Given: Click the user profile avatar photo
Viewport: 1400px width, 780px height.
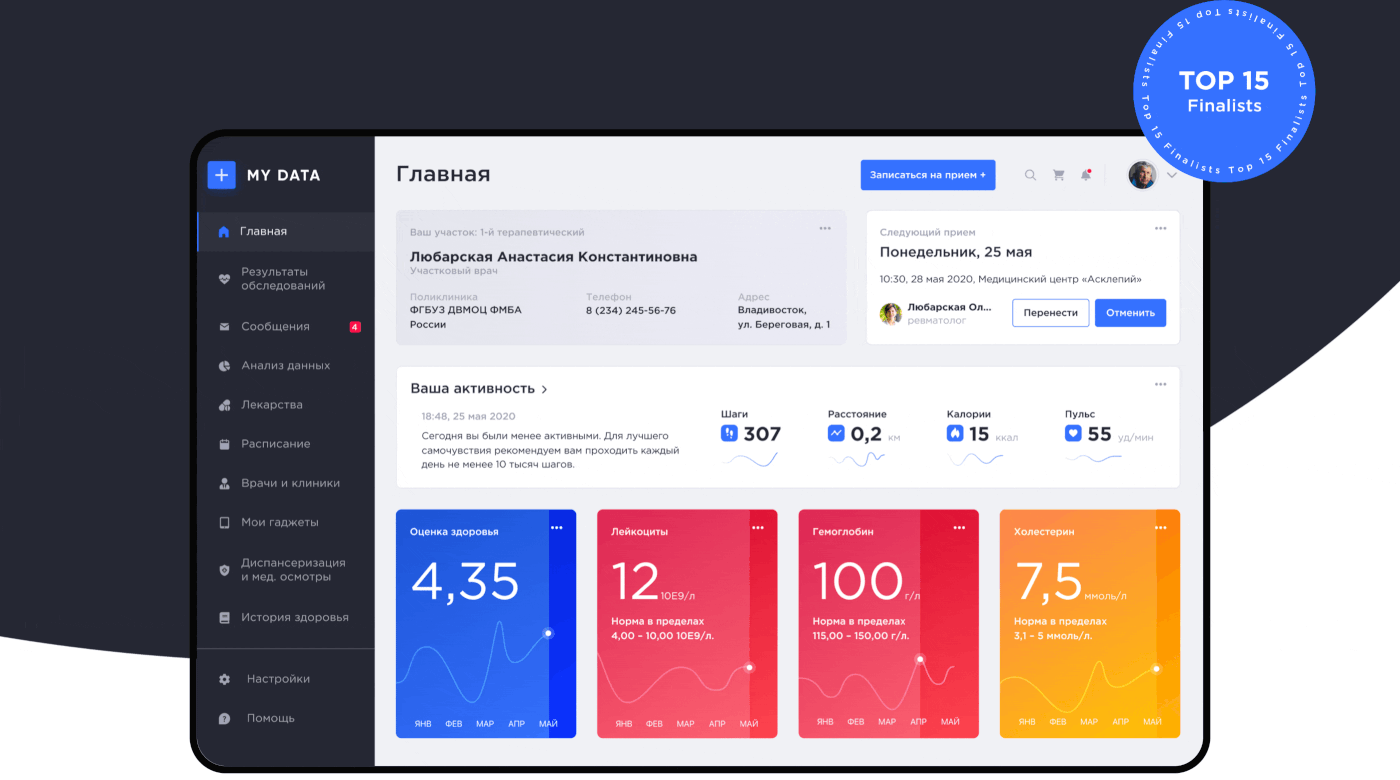Looking at the screenshot, I should (1143, 175).
